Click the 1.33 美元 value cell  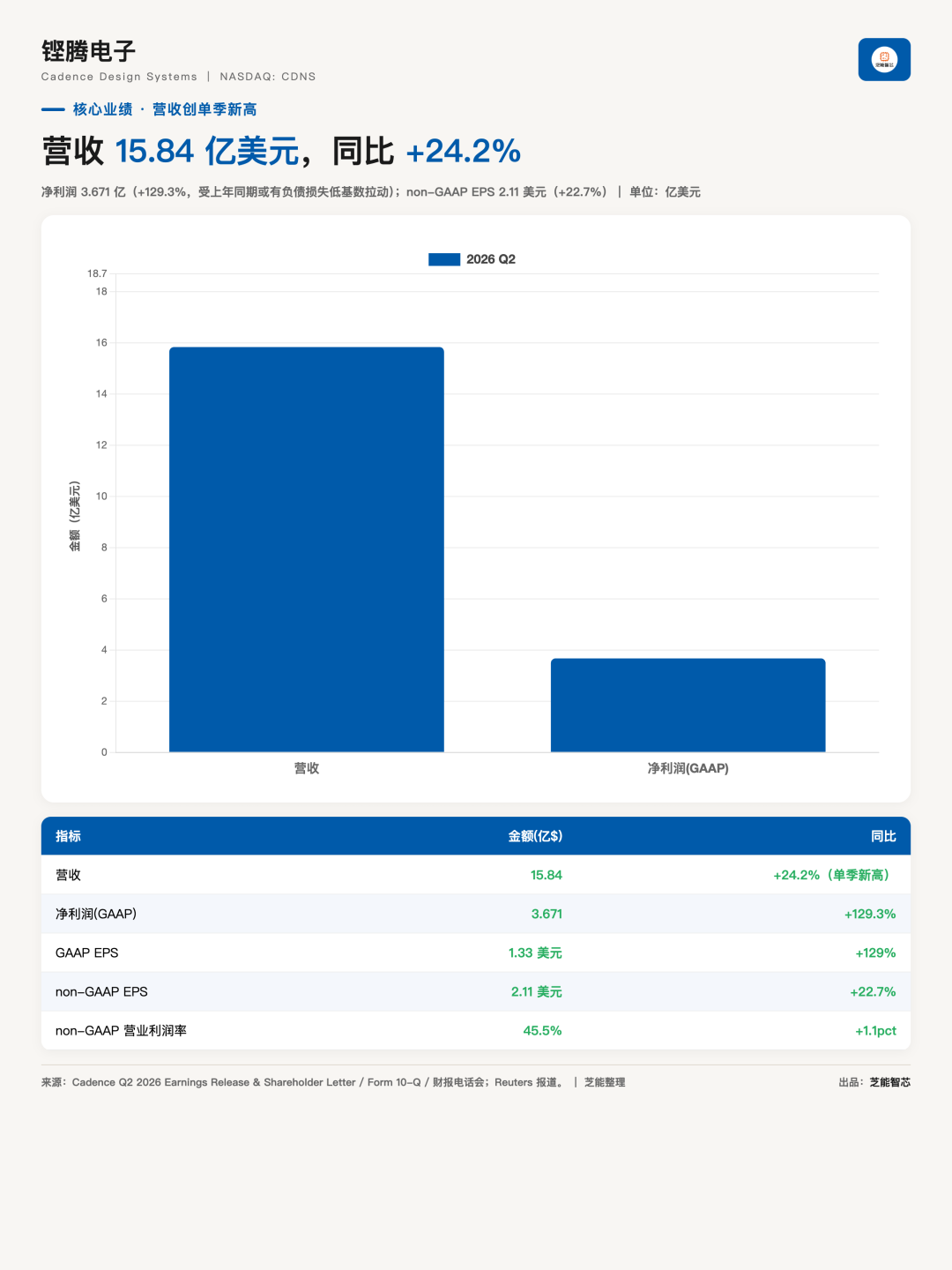pos(535,952)
